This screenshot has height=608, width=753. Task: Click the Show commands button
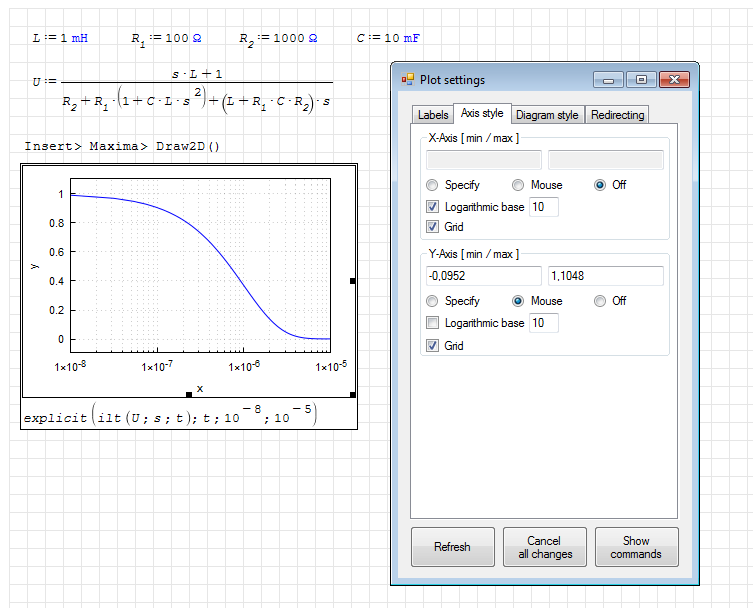(x=636, y=547)
